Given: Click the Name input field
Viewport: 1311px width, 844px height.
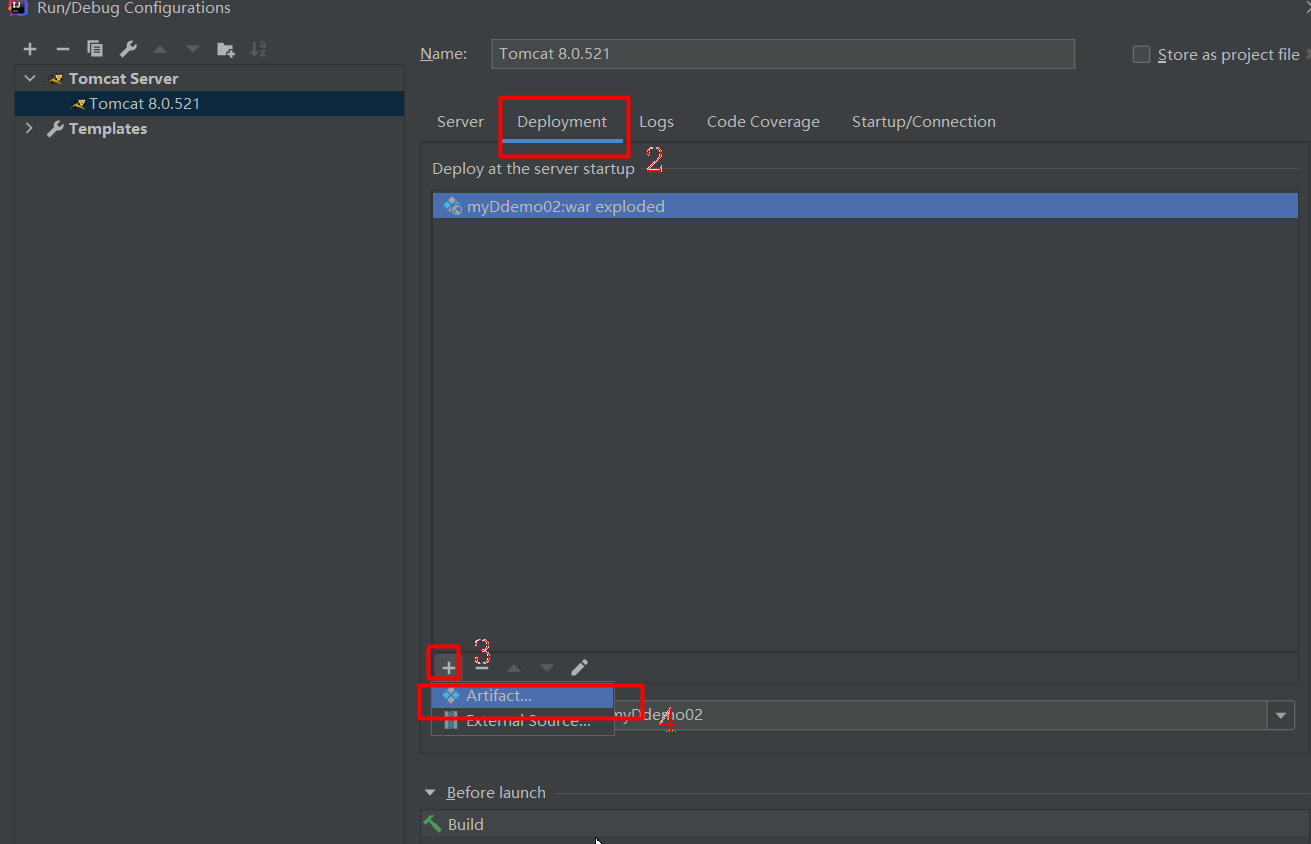Looking at the screenshot, I should click(783, 54).
